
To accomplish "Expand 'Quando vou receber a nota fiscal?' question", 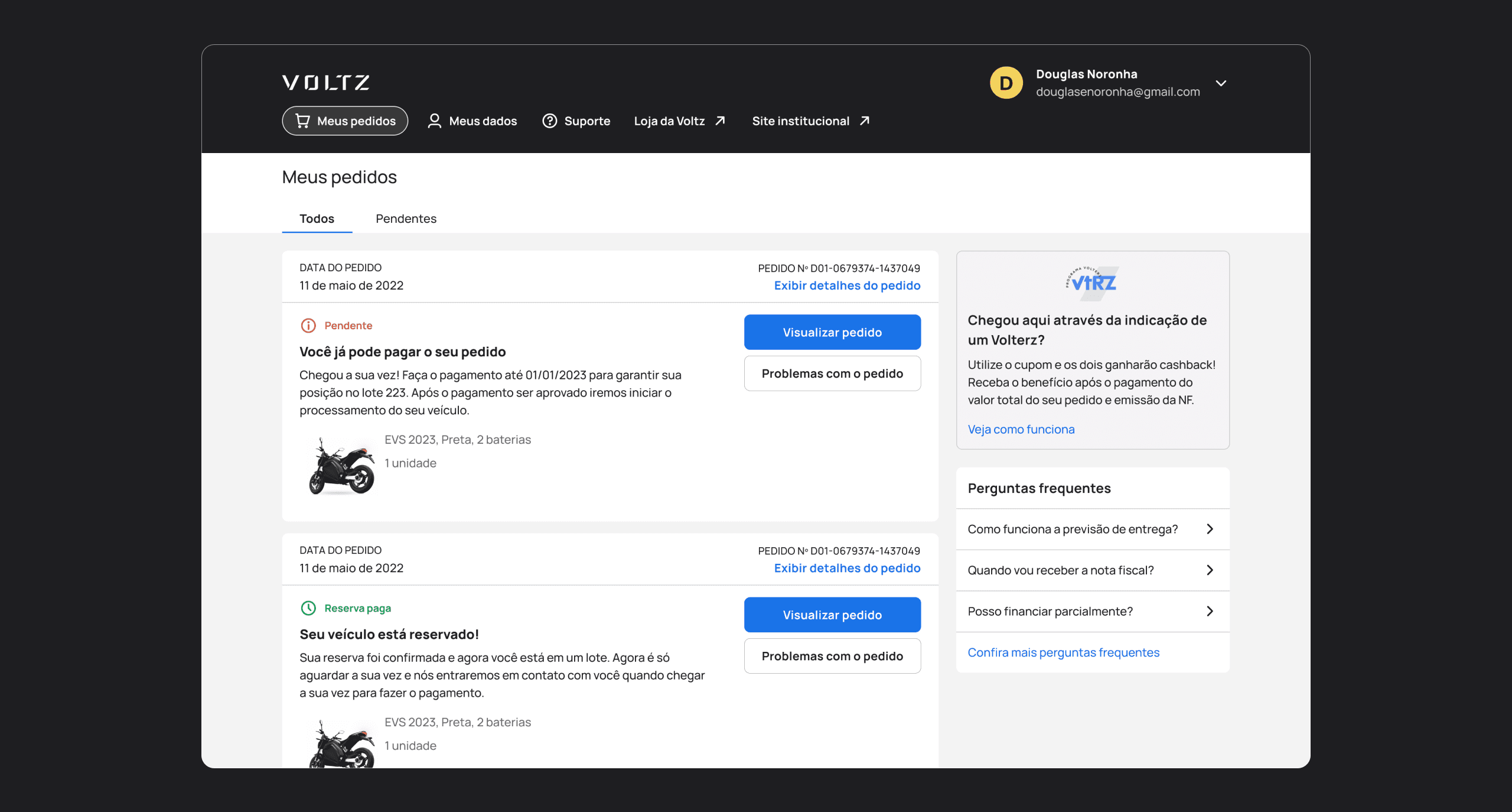I will coord(1093,570).
